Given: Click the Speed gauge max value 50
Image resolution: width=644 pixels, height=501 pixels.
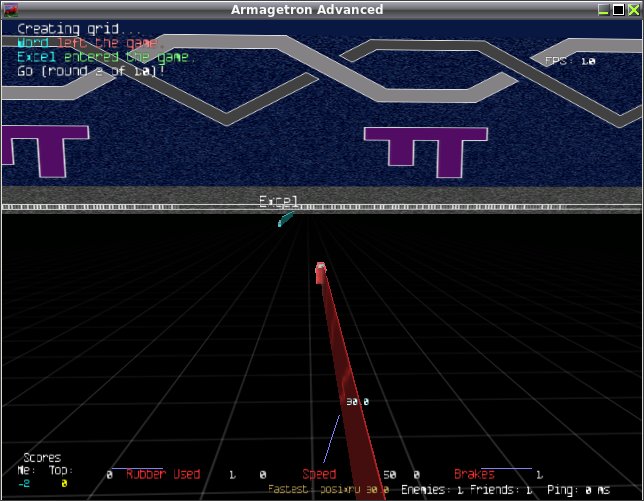Looking at the screenshot, I should 390,475.
